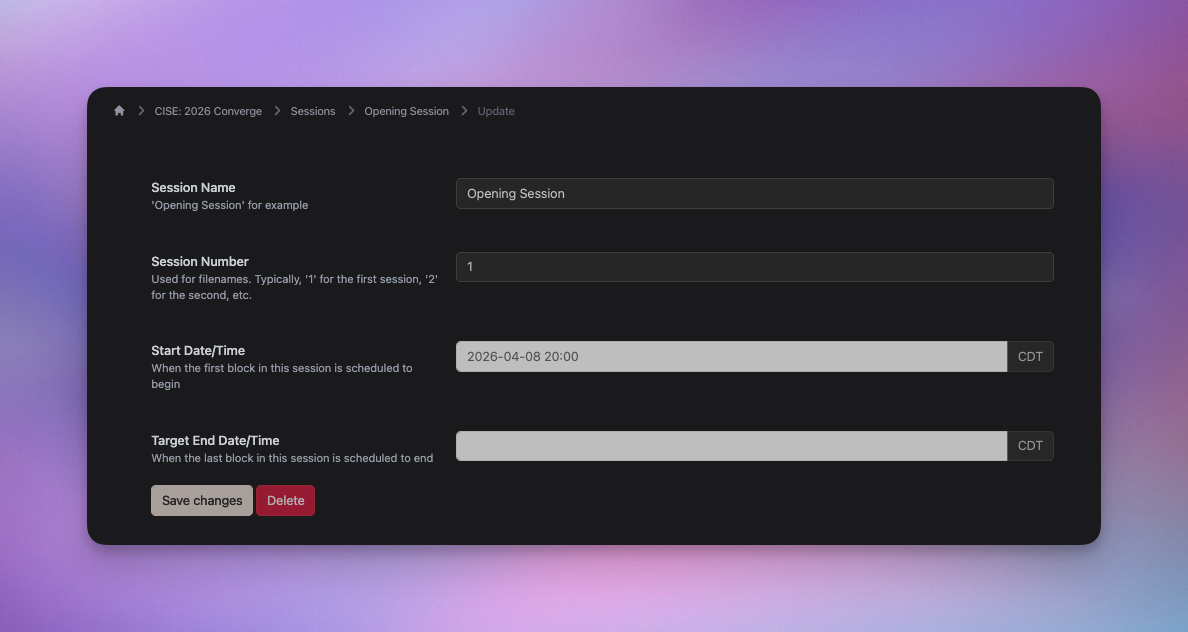Click the chevron separator before Update
The image size is (1188, 632).
pyautogui.click(x=464, y=111)
